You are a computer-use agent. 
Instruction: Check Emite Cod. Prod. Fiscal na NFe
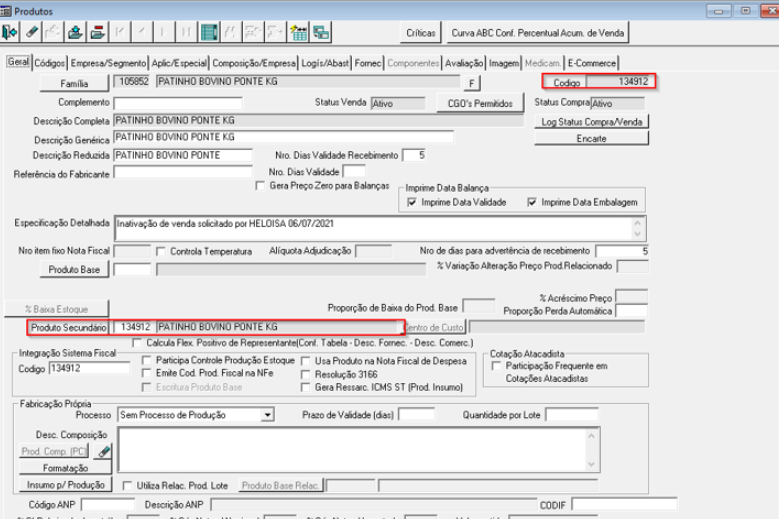147,373
